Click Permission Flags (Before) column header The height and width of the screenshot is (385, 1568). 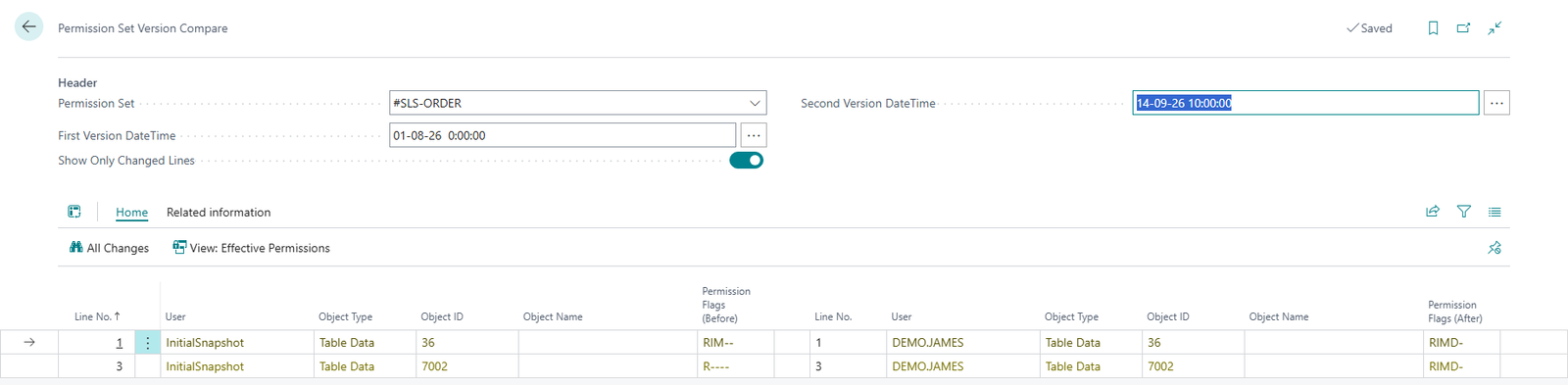click(x=726, y=305)
